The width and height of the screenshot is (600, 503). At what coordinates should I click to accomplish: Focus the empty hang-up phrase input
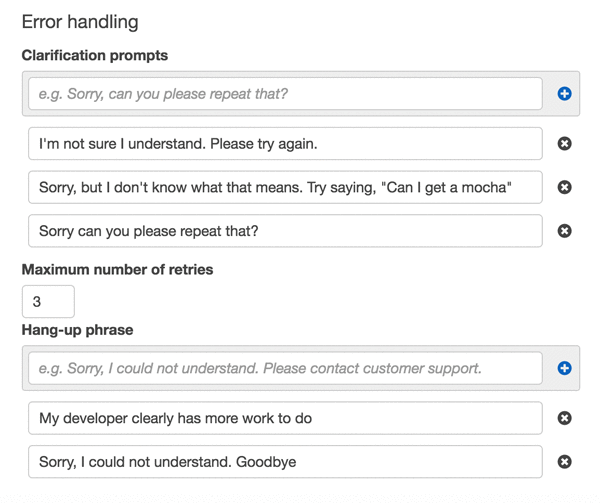(285, 368)
